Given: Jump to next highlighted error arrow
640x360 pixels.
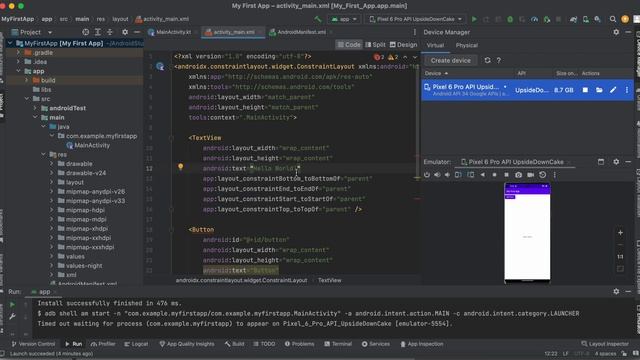Looking at the screenshot, I should (415, 57).
